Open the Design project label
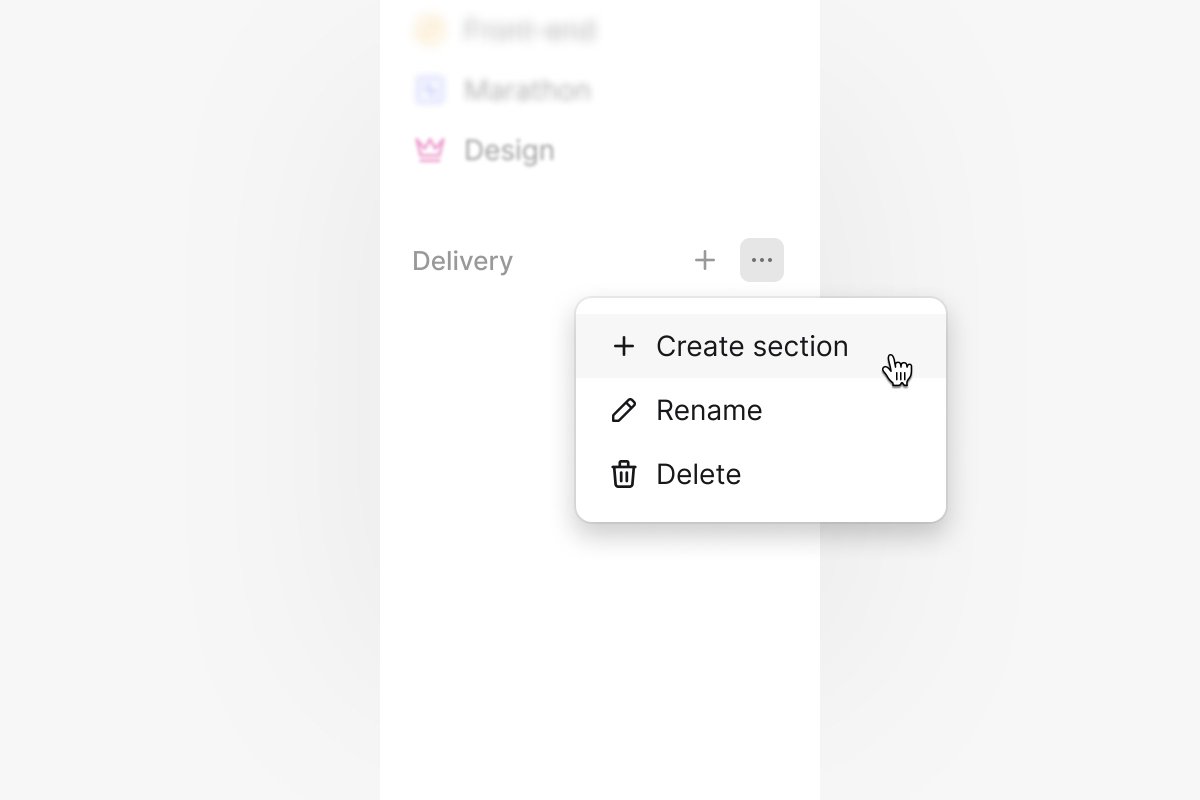The width and height of the screenshot is (1200, 800). click(509, 151)
